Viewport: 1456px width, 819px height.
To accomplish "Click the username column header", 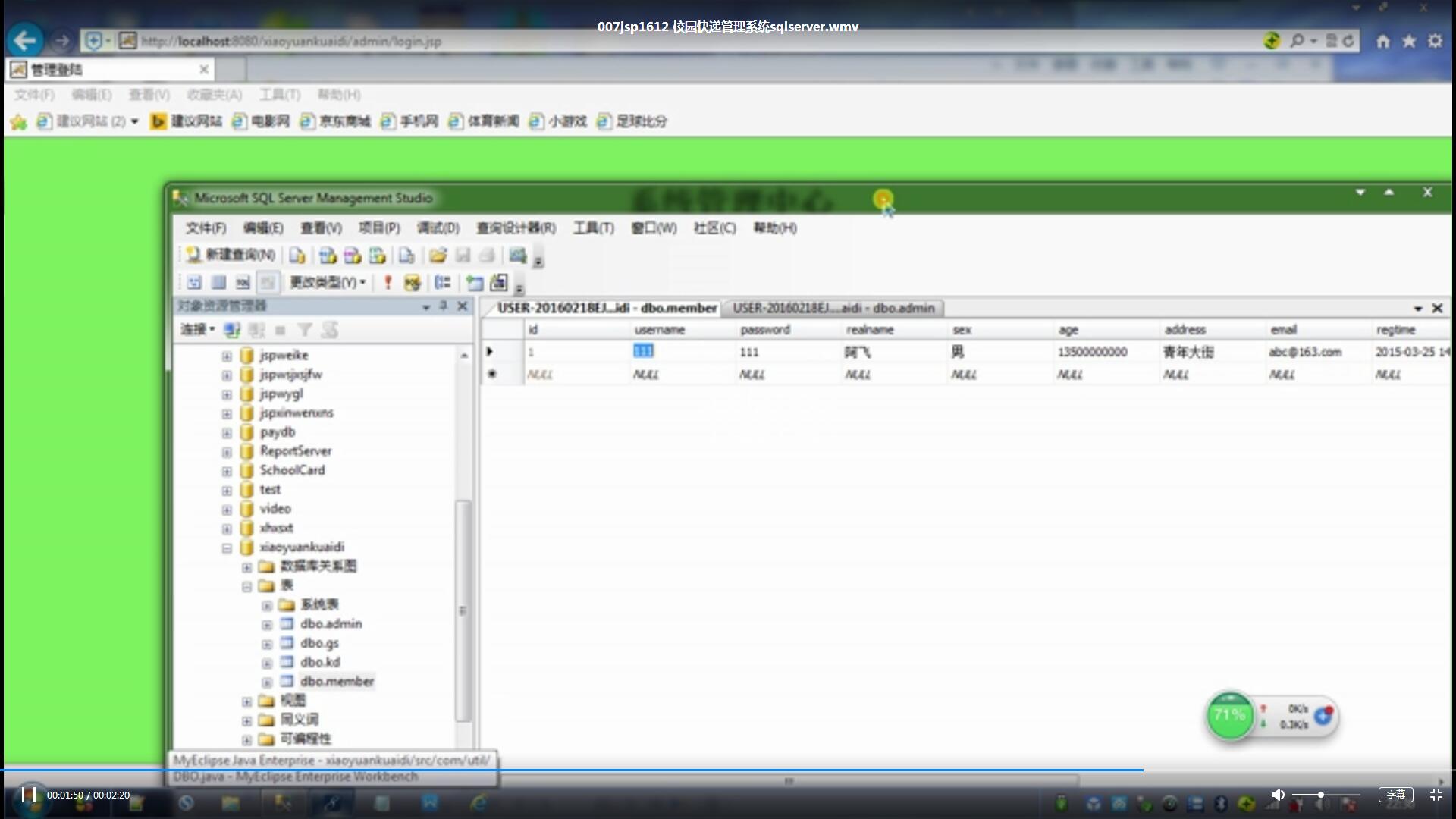I will (660, 330).
